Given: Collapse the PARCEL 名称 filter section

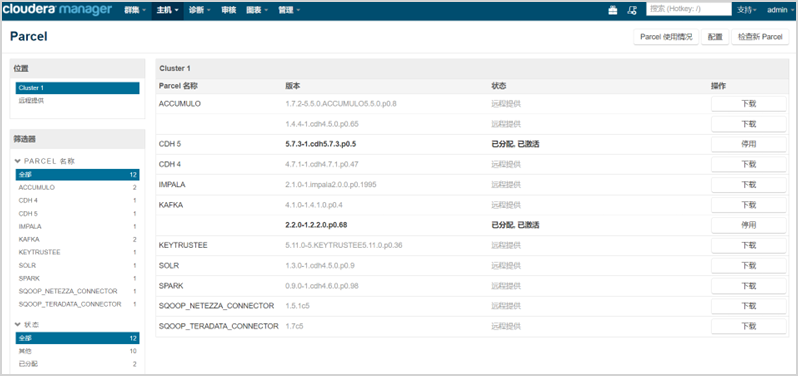Looking at the screenshot, I should click(x=45, y=161).
